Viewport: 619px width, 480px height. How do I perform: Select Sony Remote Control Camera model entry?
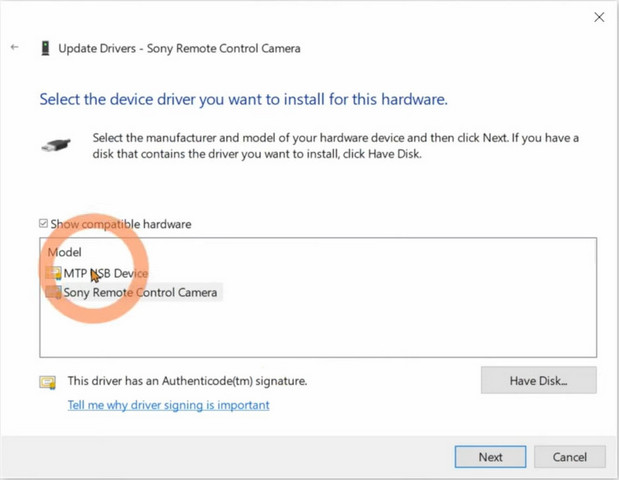(x=140, y=292)
